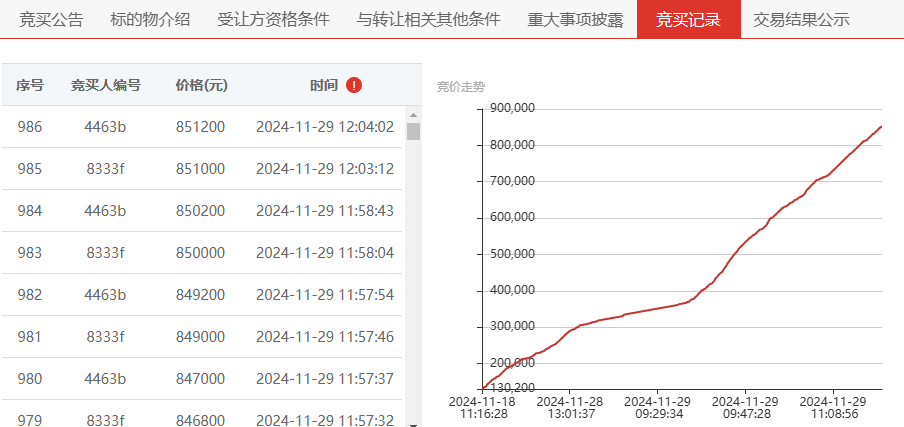The width and height of the screenshot is (904, 427).
Task: Click the 竞价走势 chart title
Action: [461, 87]
